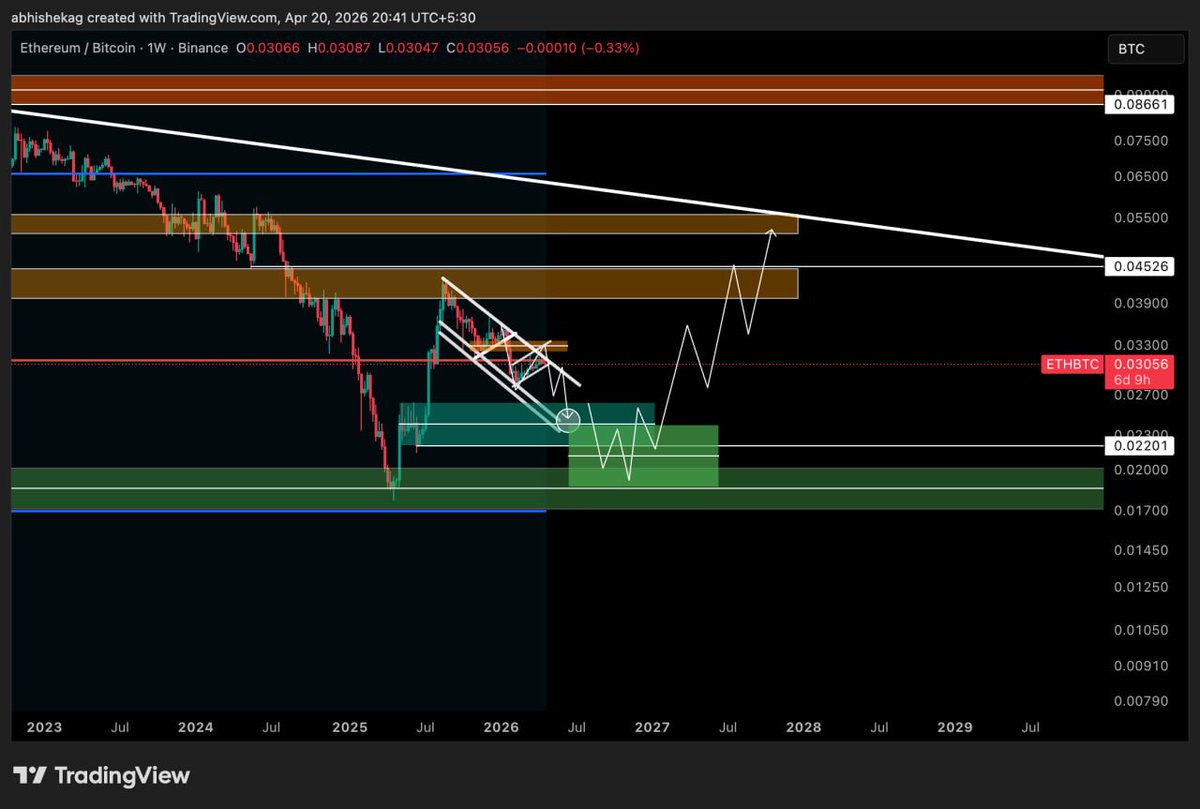The height and width of the screenshot is (809, 1200).
Task: Click 0.07500 on the price scale
Action: 1143,141
